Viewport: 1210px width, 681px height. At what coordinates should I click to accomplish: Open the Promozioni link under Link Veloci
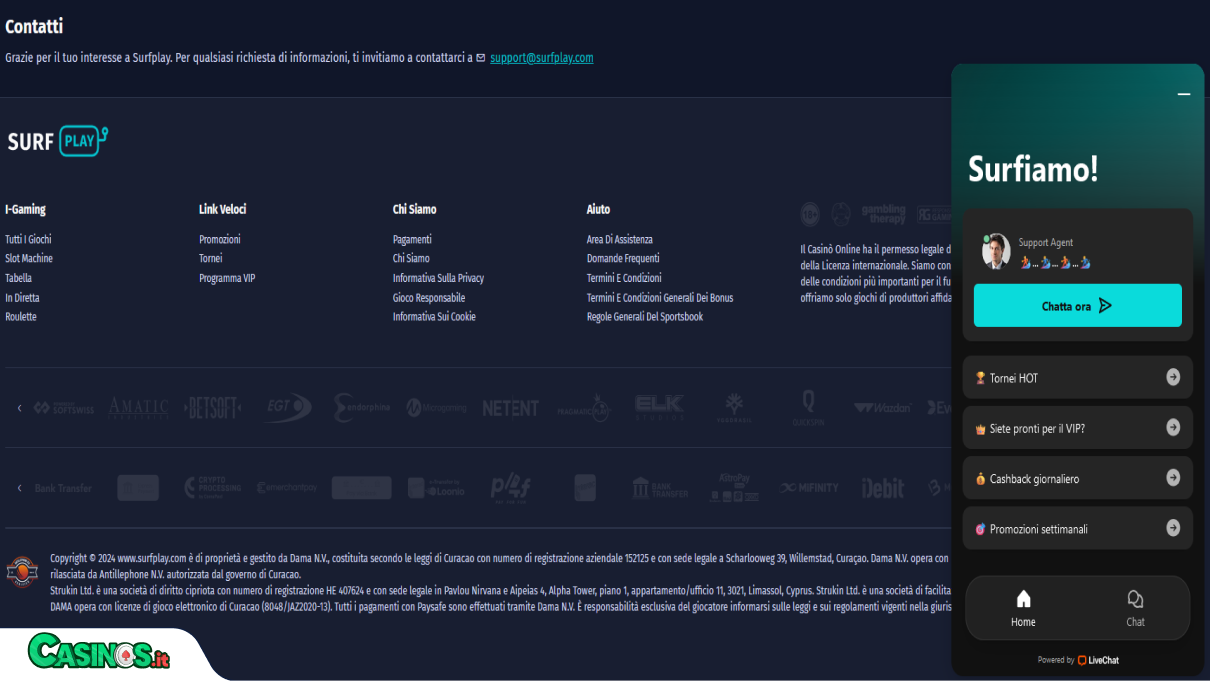click(220, 239)
